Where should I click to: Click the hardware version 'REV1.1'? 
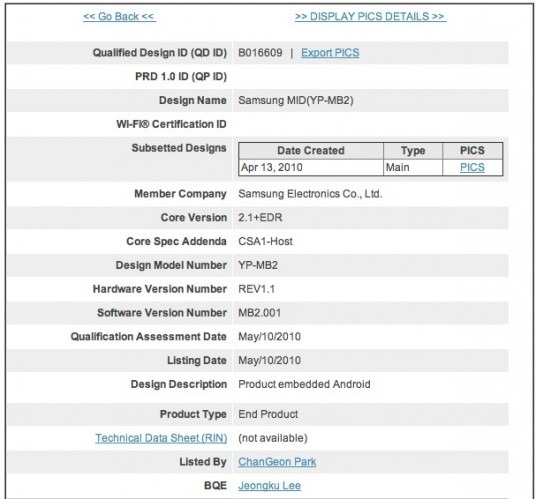(256, 289)
